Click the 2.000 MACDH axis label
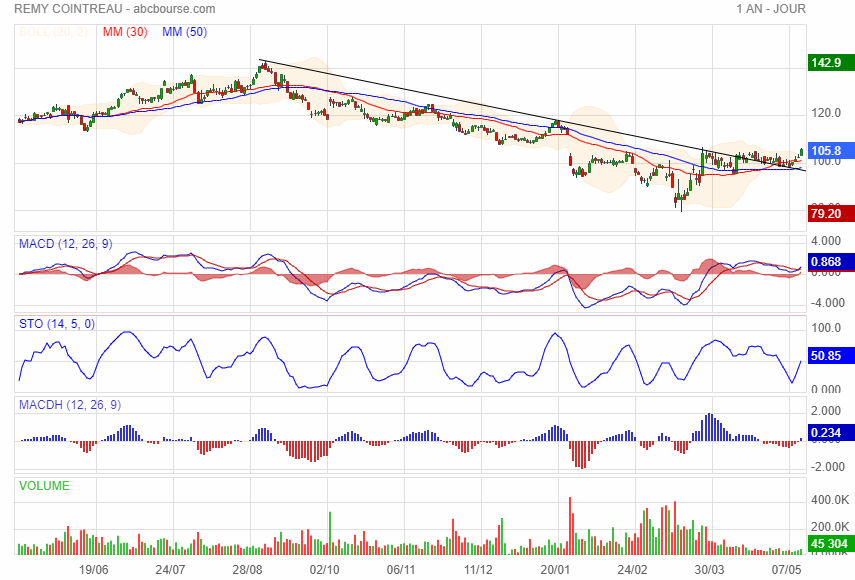Viewport: 855px width, 580px height. [x=826, y=410]
